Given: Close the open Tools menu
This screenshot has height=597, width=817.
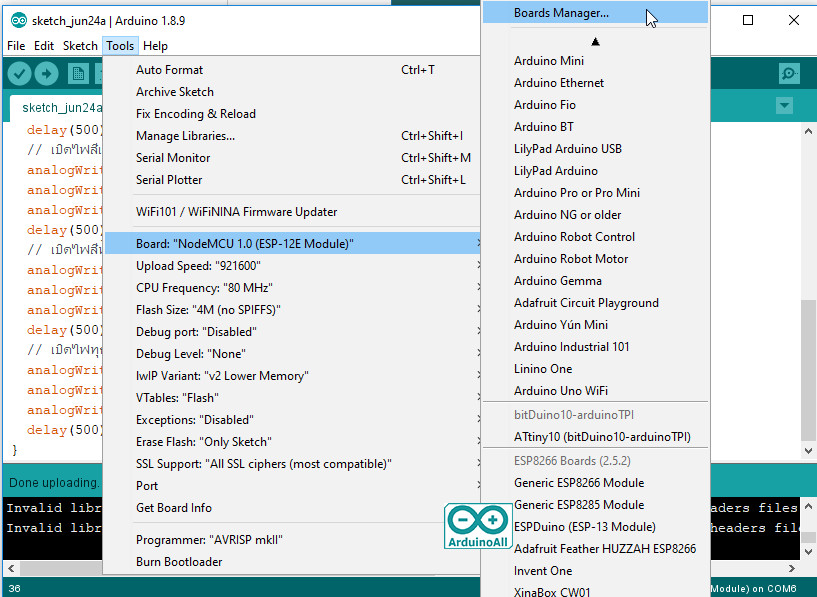Looking at the screenshot, I should tap(120, 46).
